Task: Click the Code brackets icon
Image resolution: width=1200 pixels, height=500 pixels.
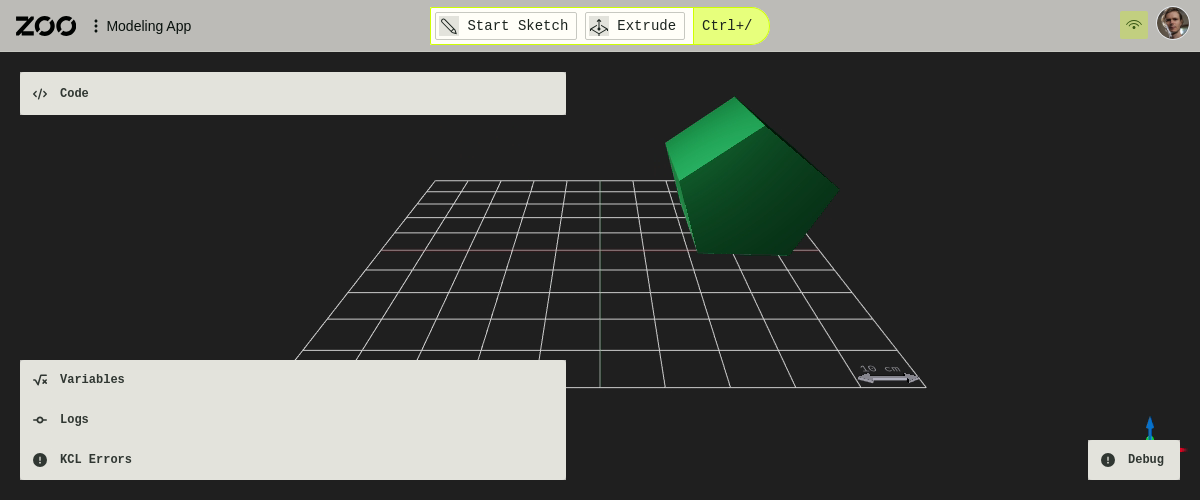Action: [40, 94]
